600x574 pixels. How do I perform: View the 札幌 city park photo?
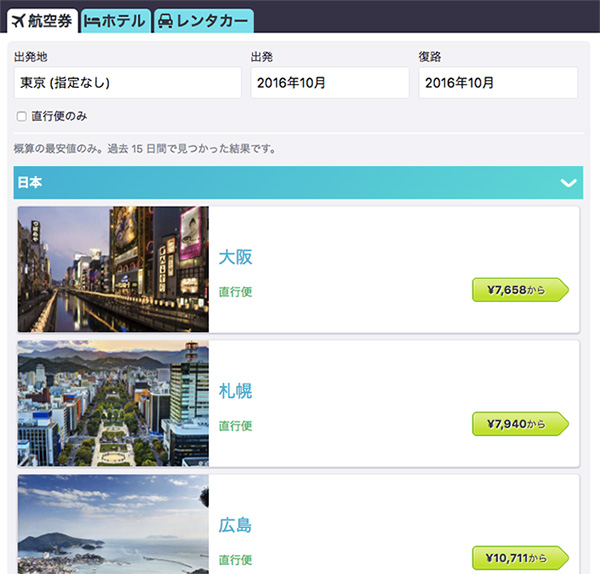pos(113,403)
